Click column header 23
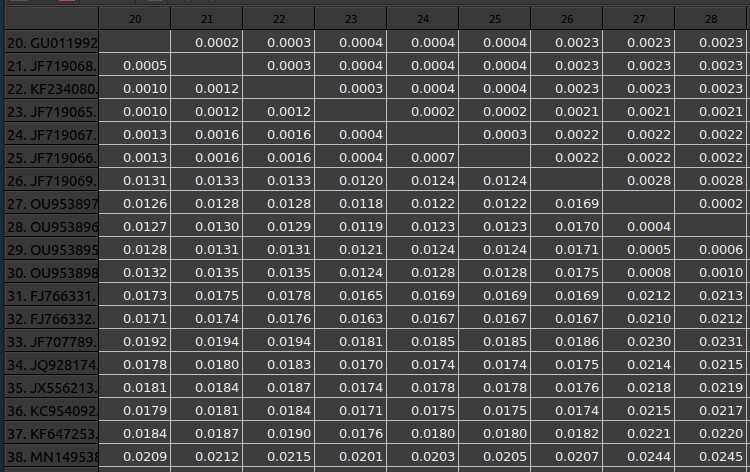The image size is (750, 472). (351, 19)
